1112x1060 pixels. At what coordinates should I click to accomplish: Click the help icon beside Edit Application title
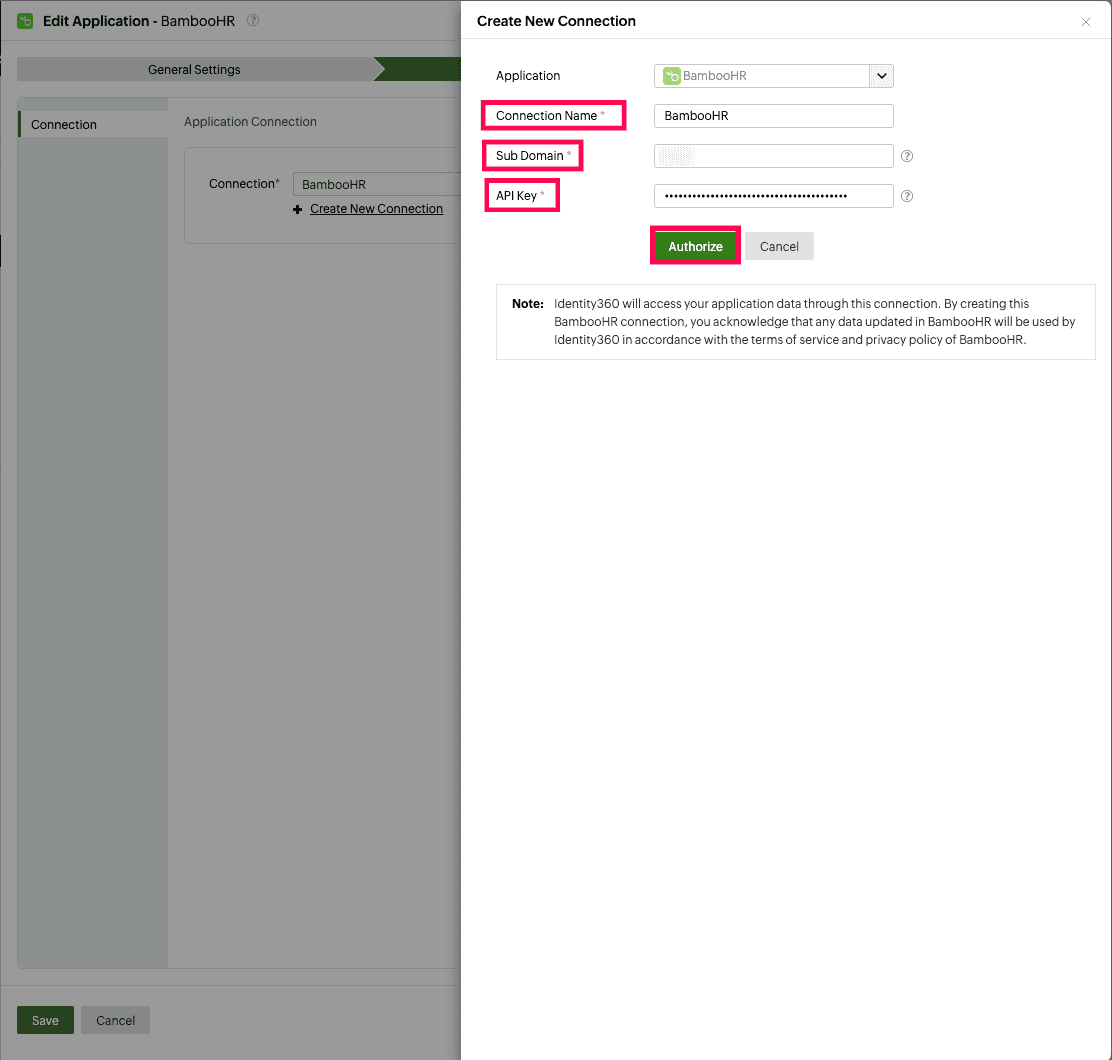coord(253,20)
